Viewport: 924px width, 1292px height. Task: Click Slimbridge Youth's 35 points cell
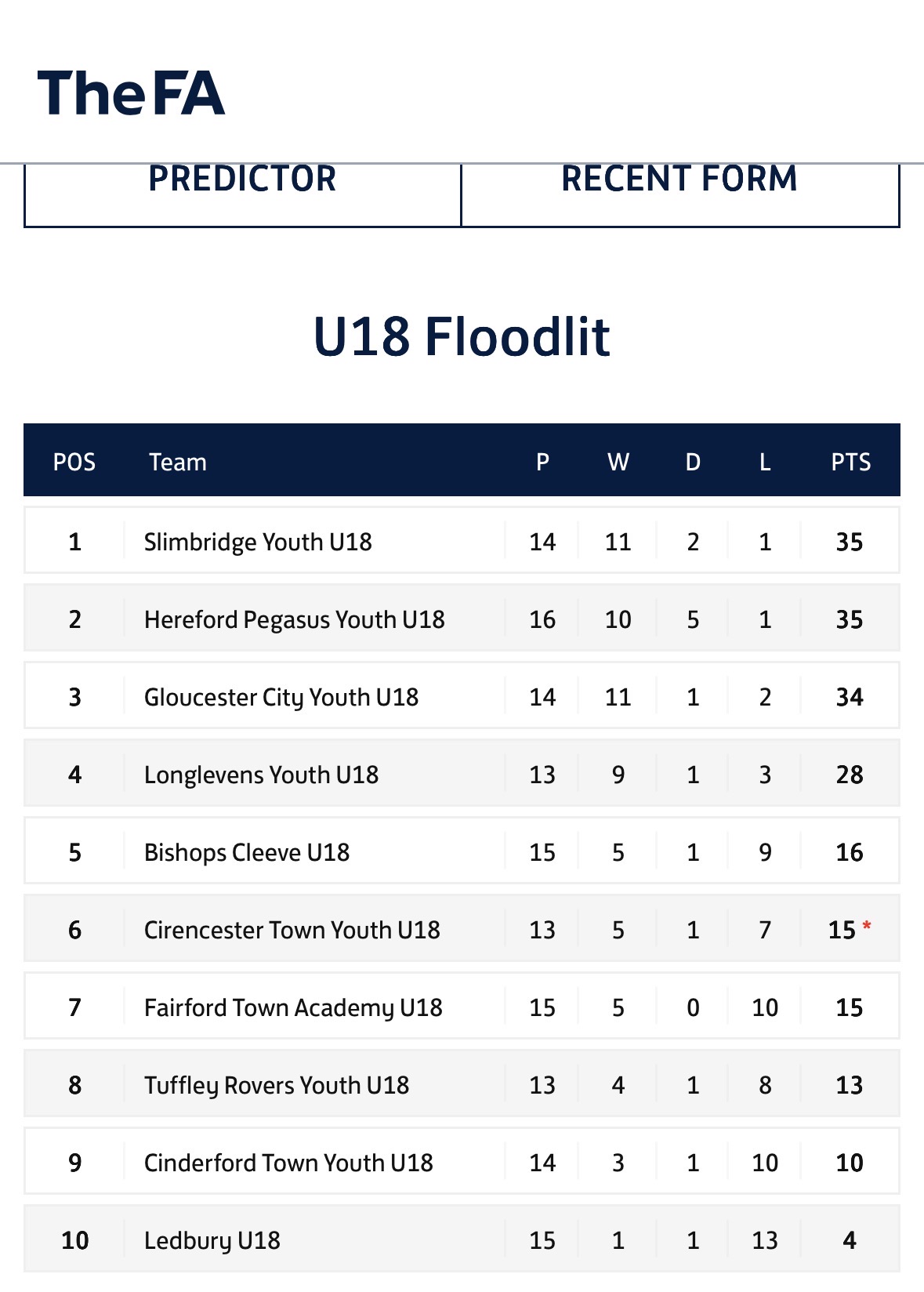850,542
